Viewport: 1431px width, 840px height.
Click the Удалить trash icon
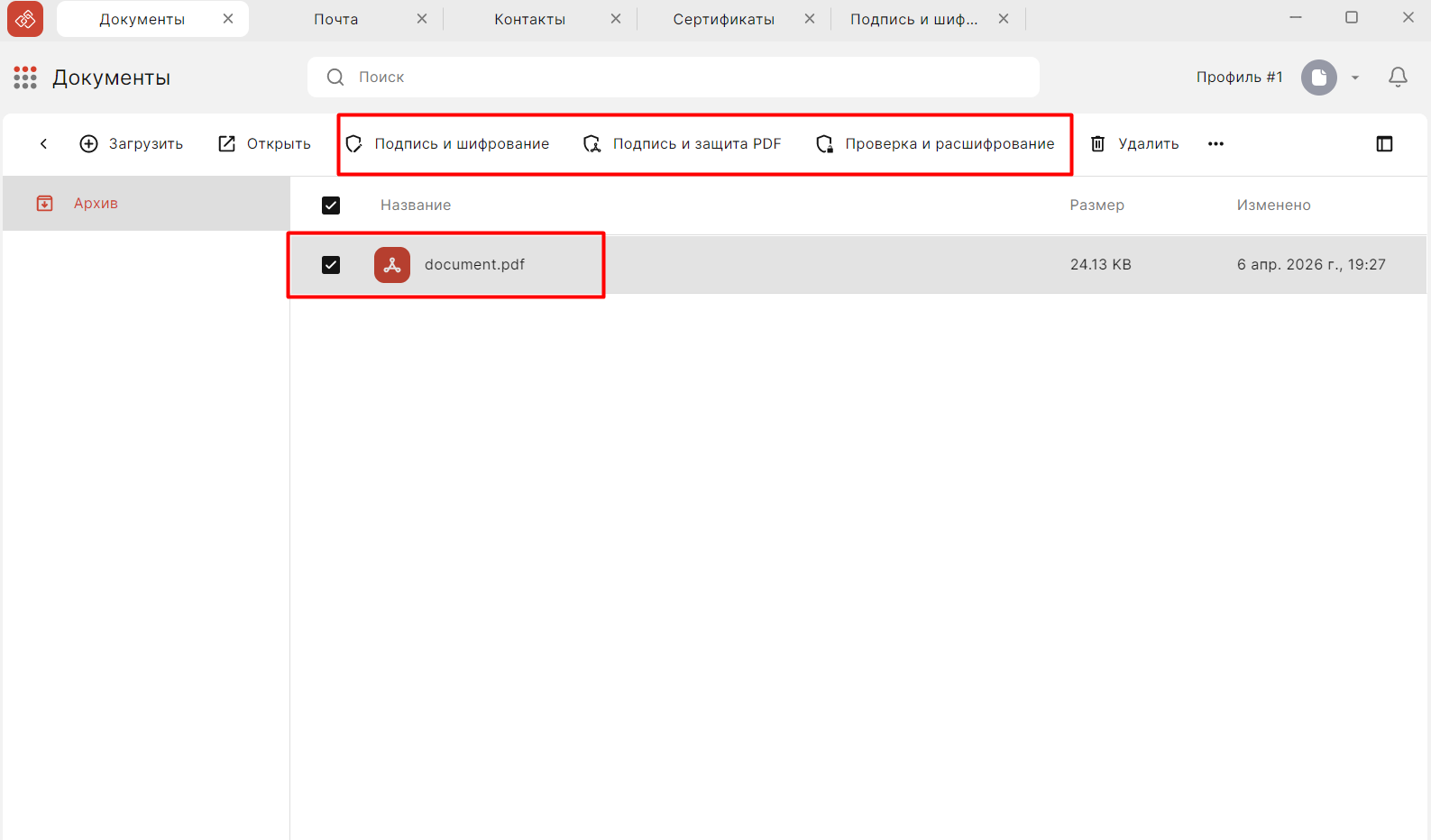[1097, 144]
